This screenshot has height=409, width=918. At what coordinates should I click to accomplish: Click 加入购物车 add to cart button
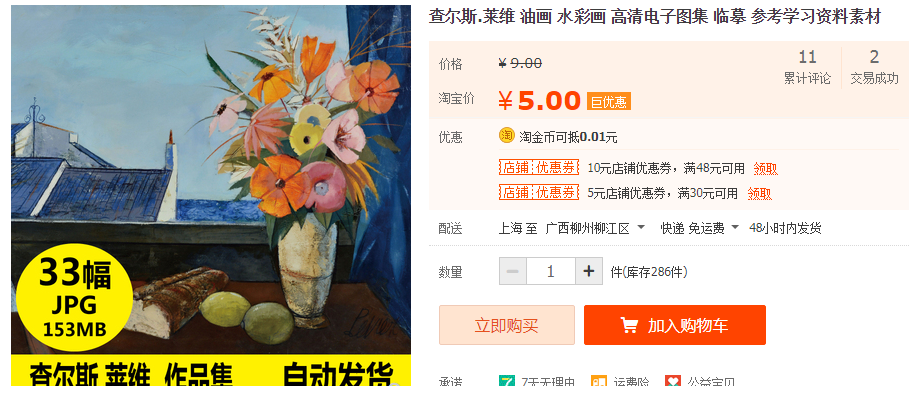point(675,325)
